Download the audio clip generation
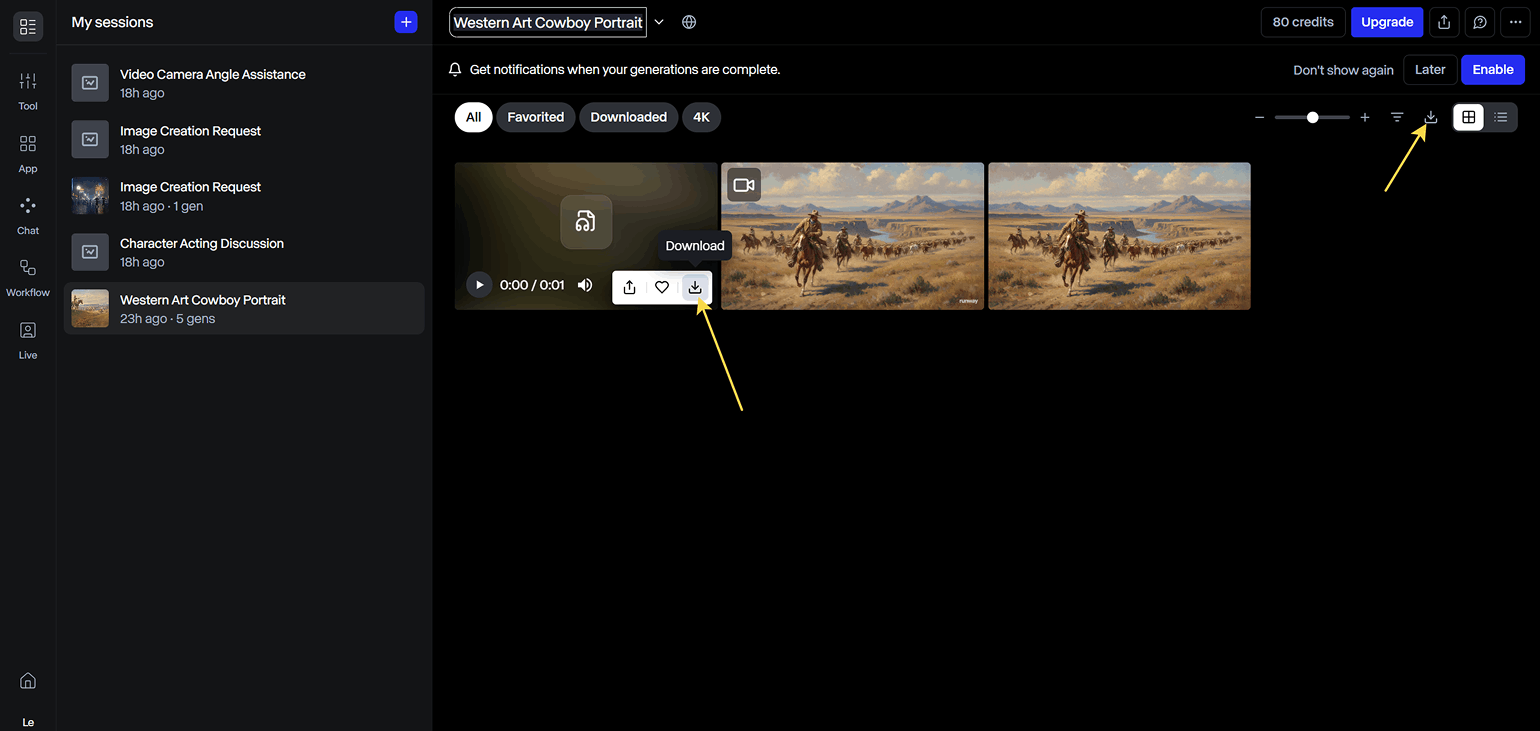 pos(695,287)
